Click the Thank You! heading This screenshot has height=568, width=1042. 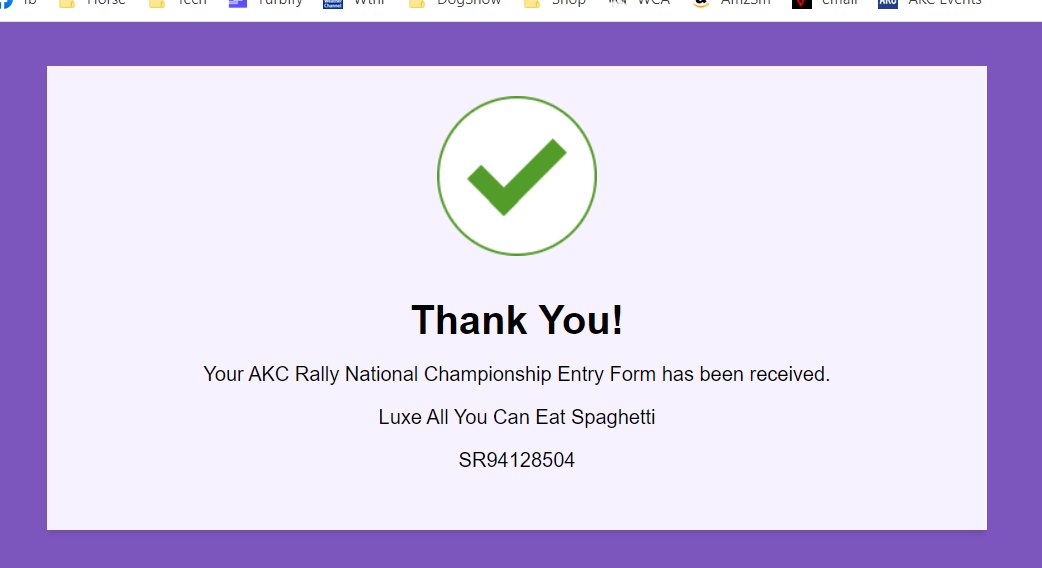[517, 320]
